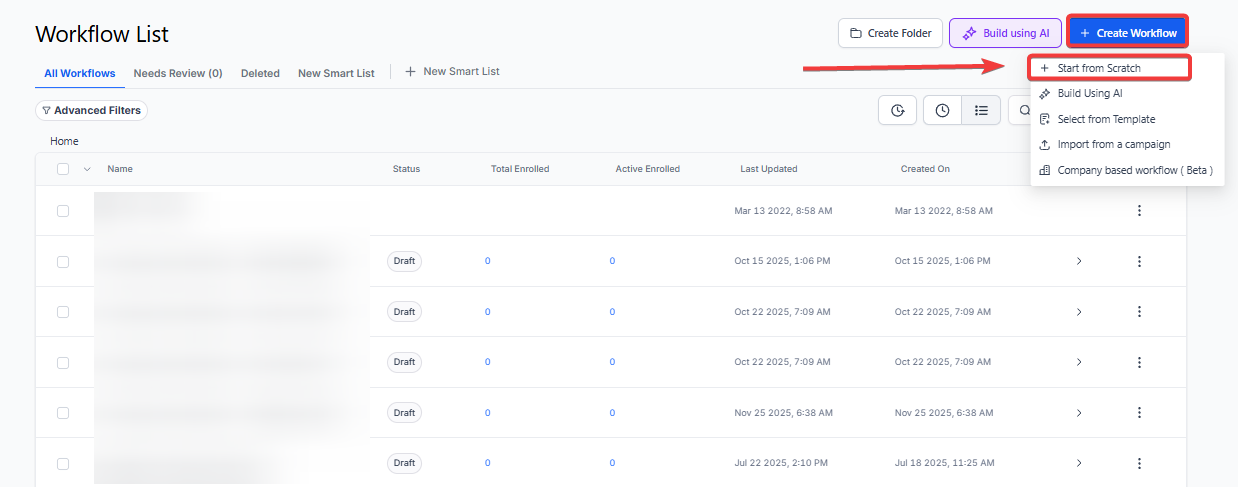
Task: Click the Create Folder button
Action: click(890, 33)
